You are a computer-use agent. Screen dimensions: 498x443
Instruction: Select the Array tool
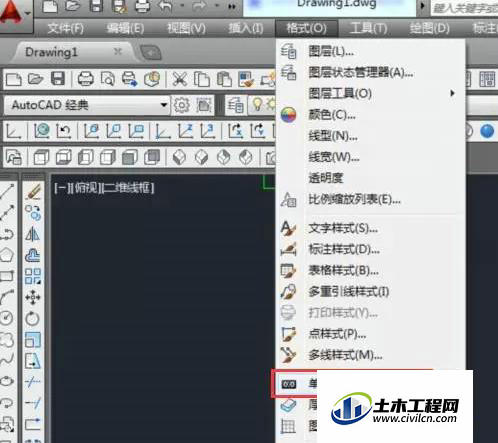coord(33,276)
